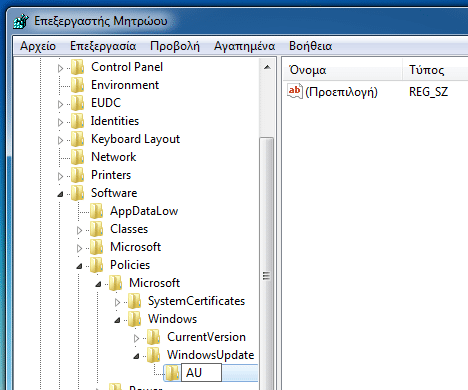Click the Environment folder icon

[x=78, y=85]
